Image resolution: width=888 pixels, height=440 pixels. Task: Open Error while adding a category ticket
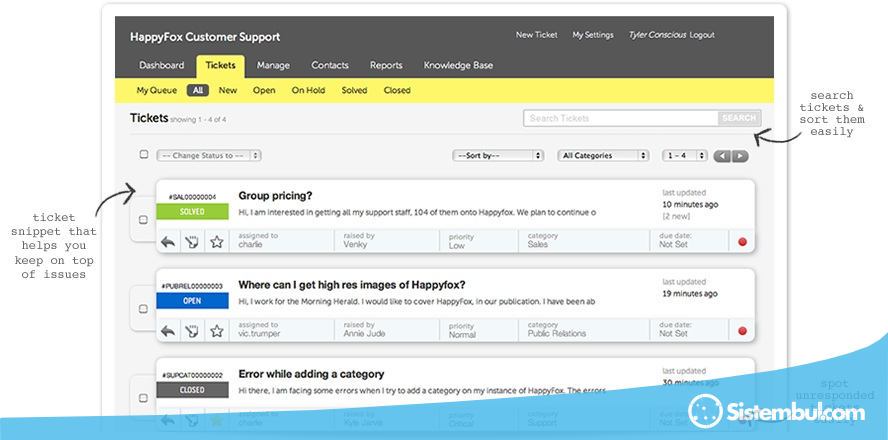point(311,374)
